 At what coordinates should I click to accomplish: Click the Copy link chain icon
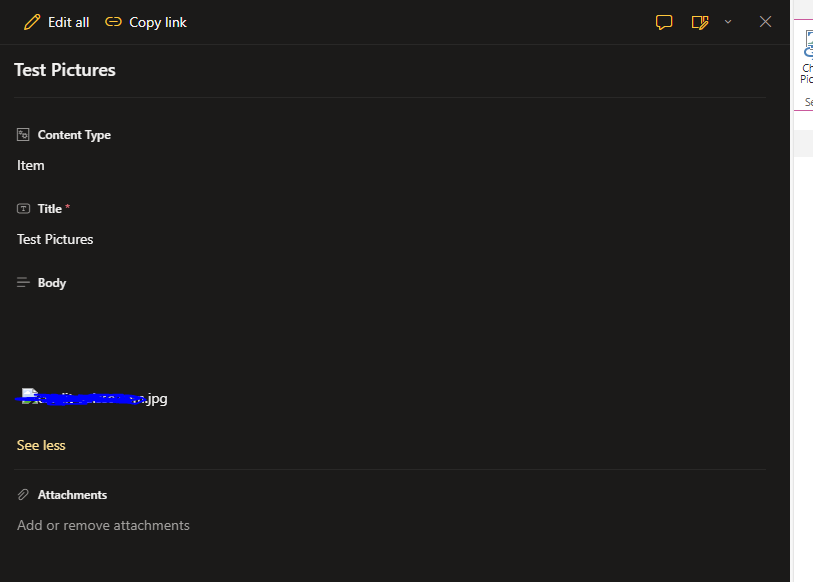[x=113, y=21]
